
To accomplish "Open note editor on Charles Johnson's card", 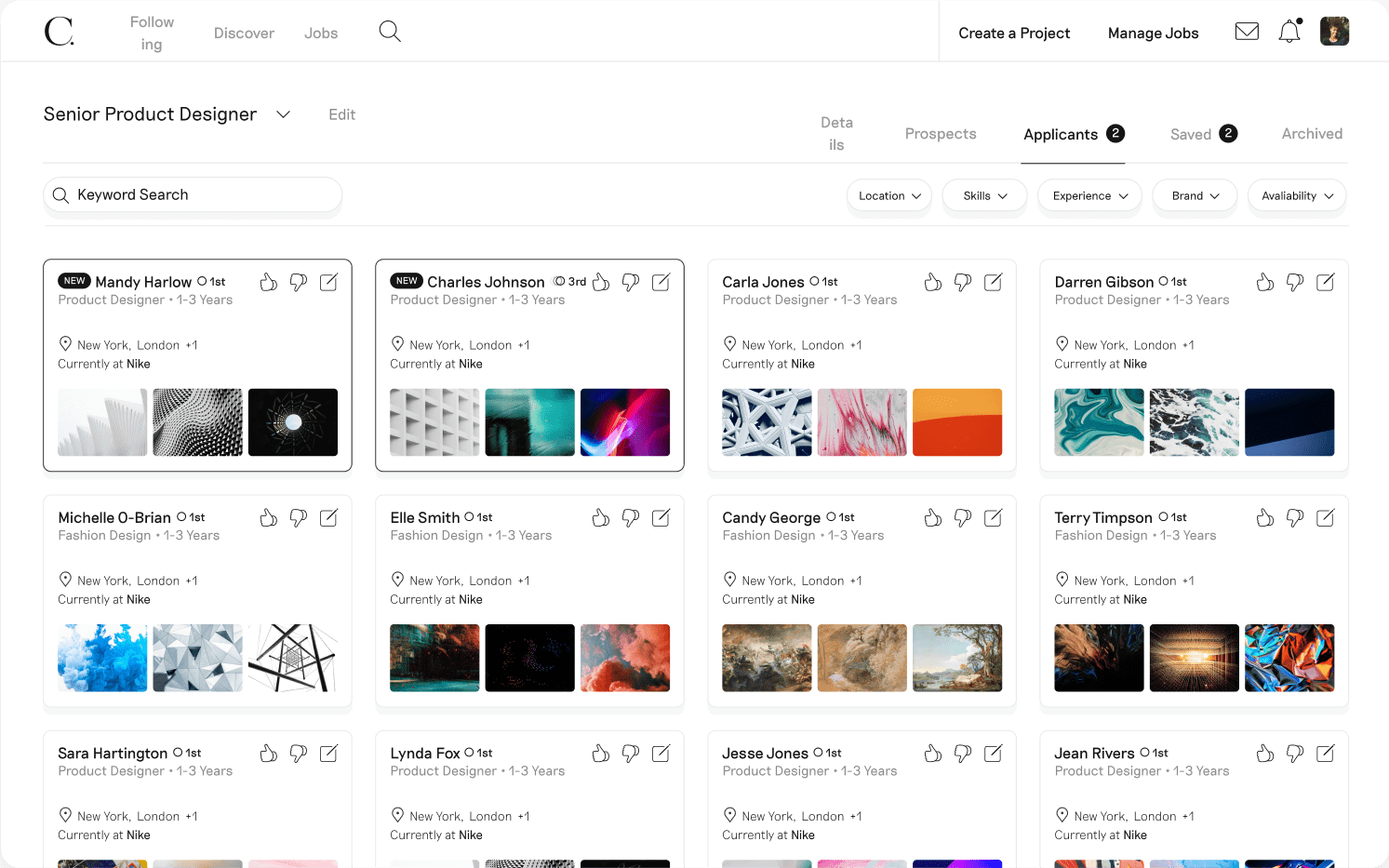I will tap(661, 282).
